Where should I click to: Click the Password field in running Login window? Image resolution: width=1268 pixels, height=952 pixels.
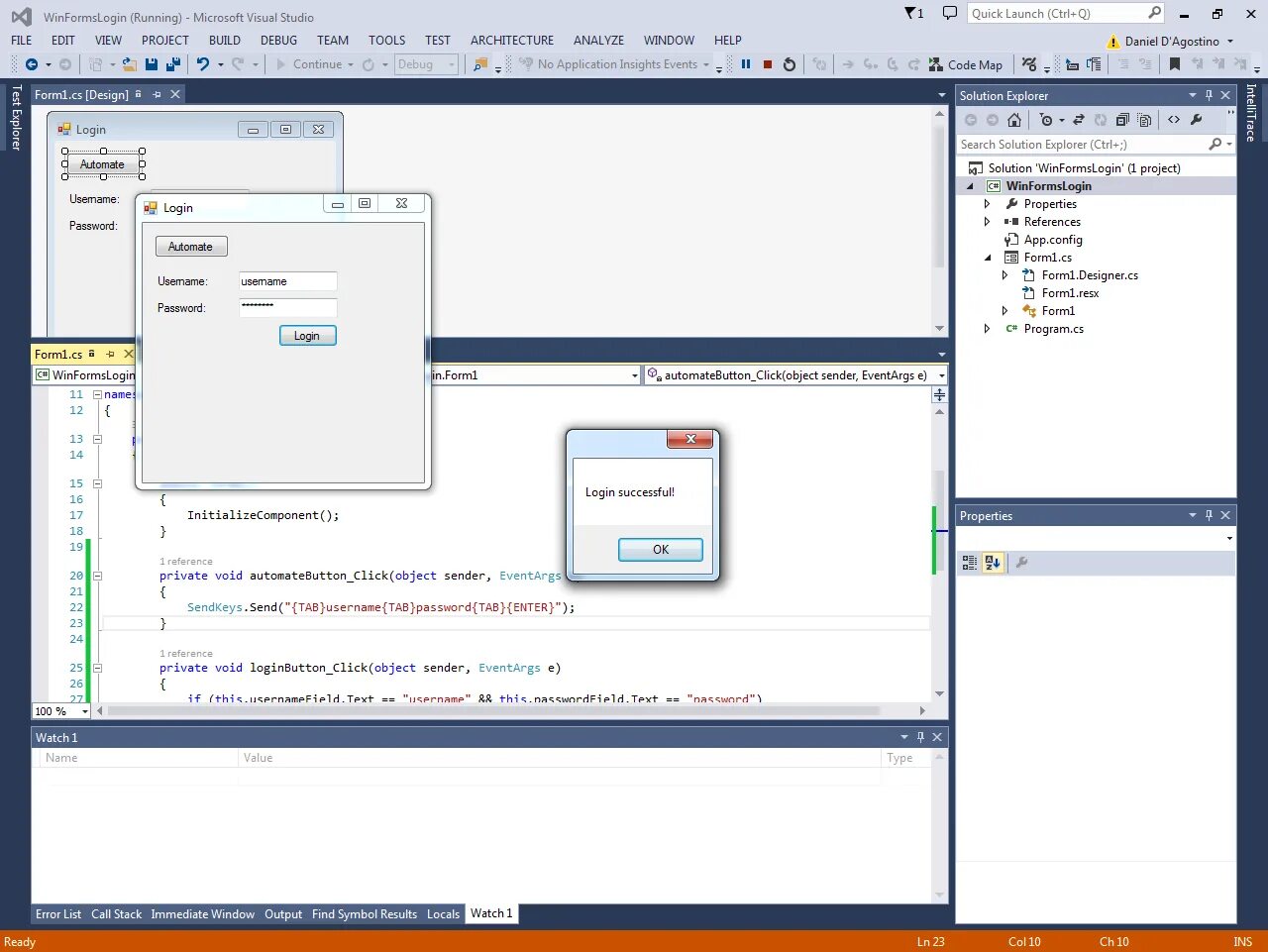click(288, 308)
